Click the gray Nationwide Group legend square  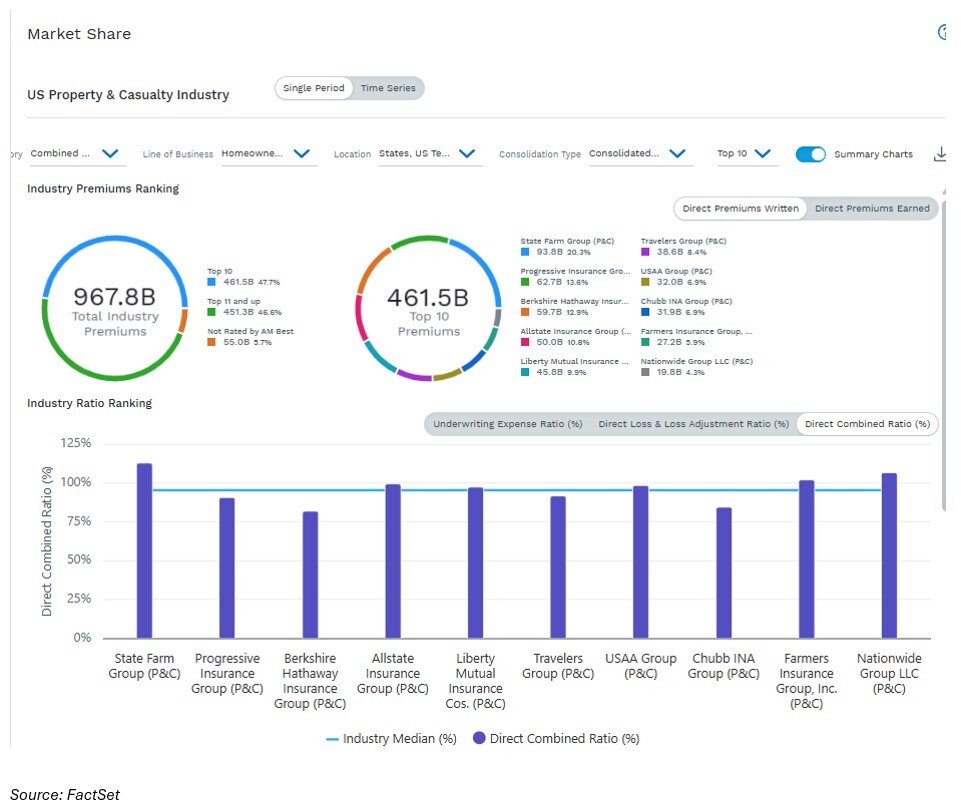click(646, 372)
